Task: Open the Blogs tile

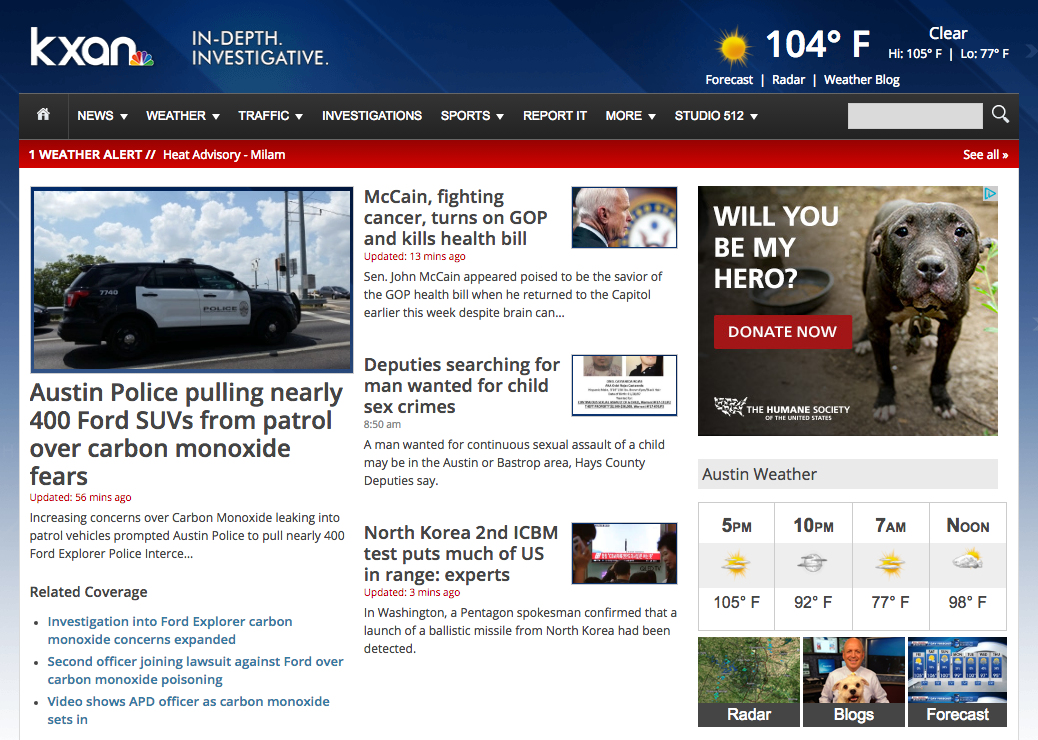Action: pyautogui.click(x=853, y=682)
